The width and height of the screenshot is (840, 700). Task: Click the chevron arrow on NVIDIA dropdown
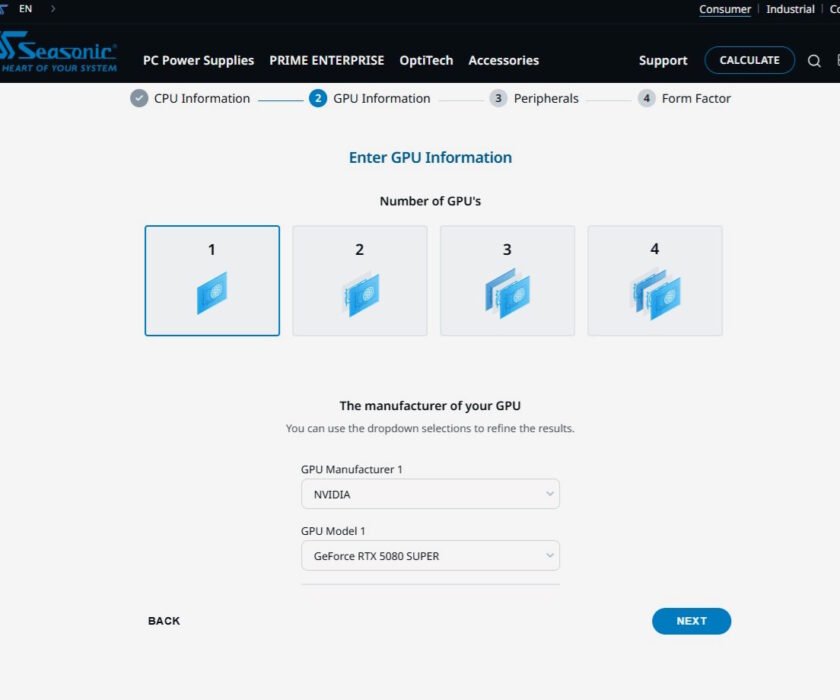pyautogui.click(x=550, y=494)
